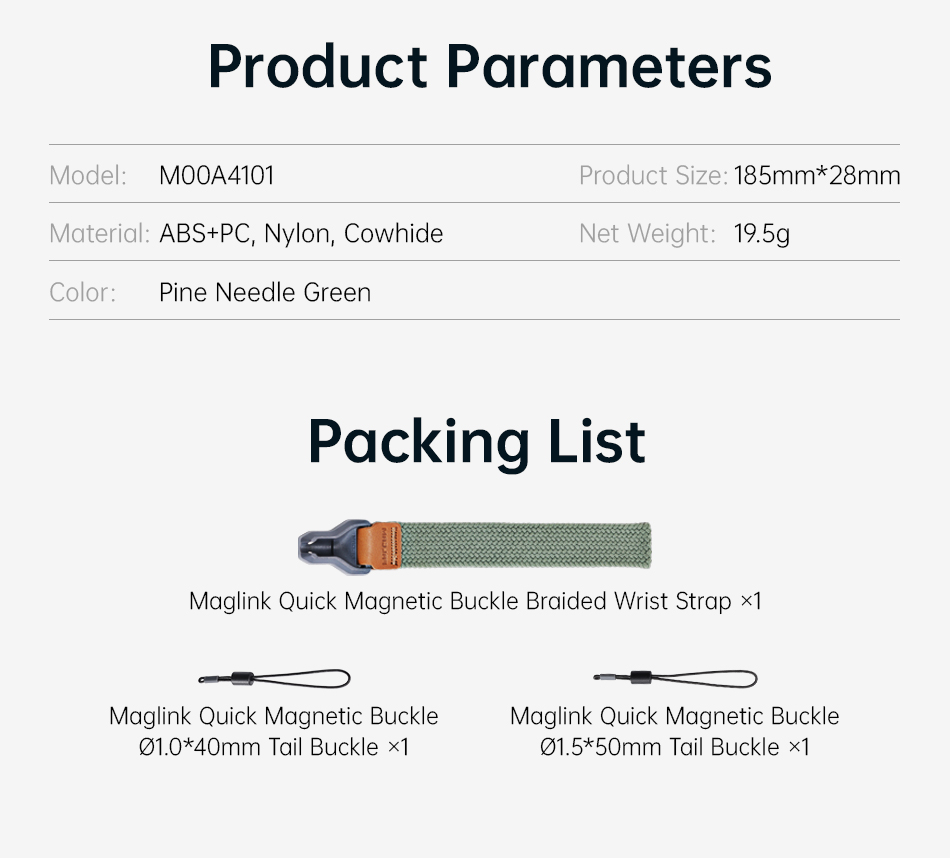Viewport: 950px width, 858px height.
Task: Click the green braided wrist strap image
Action: click(474, 546)
